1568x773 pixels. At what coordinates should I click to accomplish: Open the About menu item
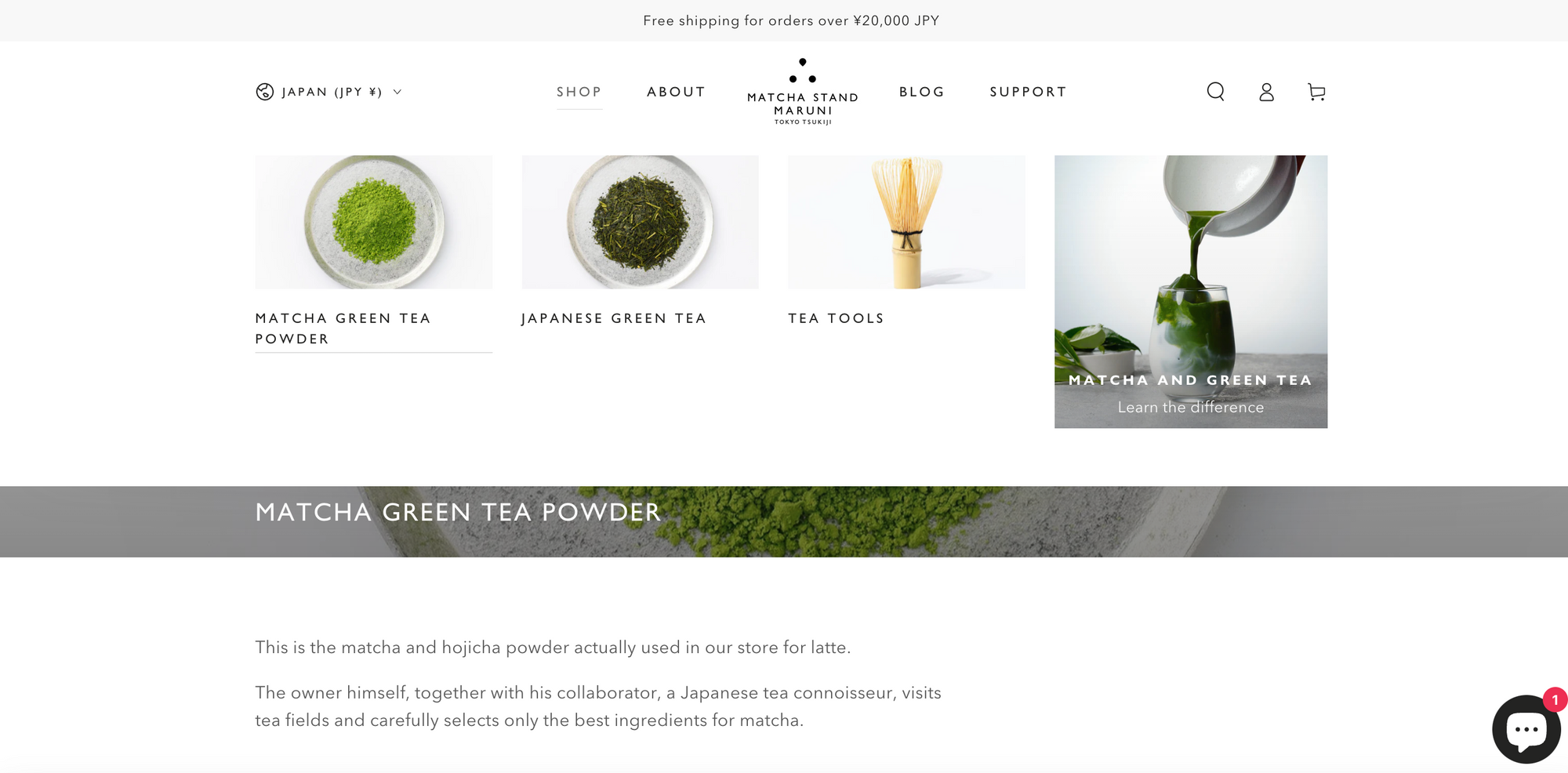[676, 92]
